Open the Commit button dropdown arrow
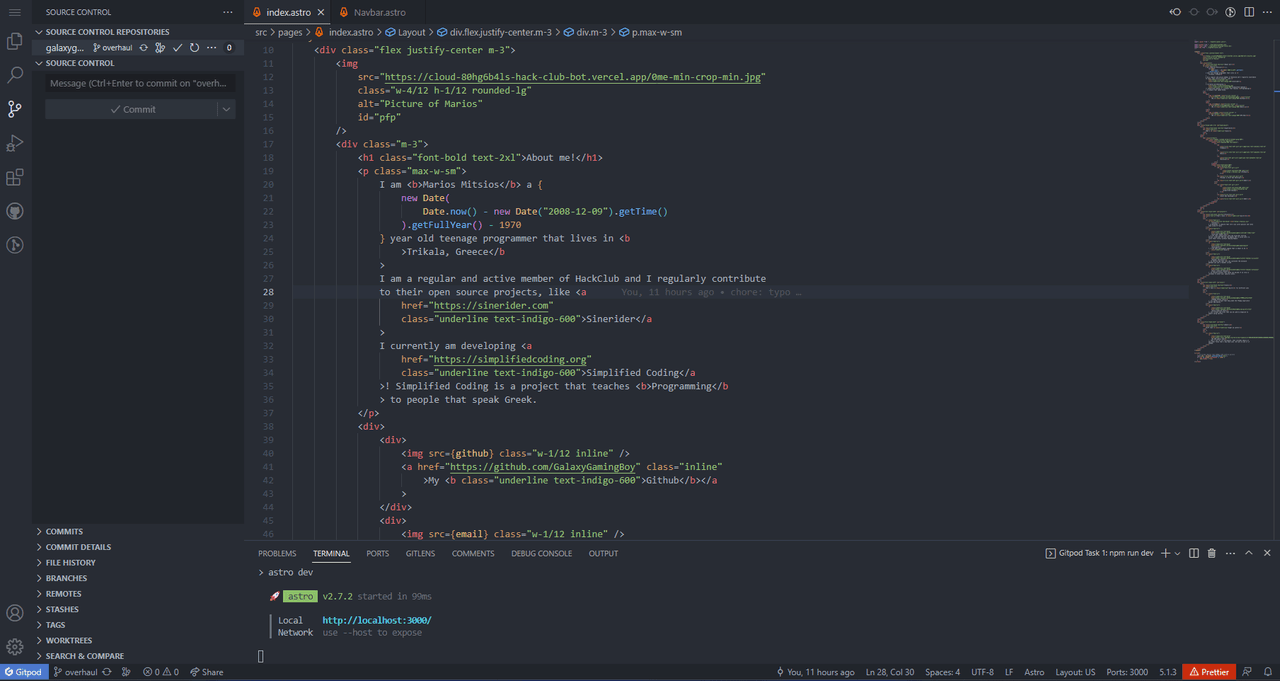 pos(226,109)
